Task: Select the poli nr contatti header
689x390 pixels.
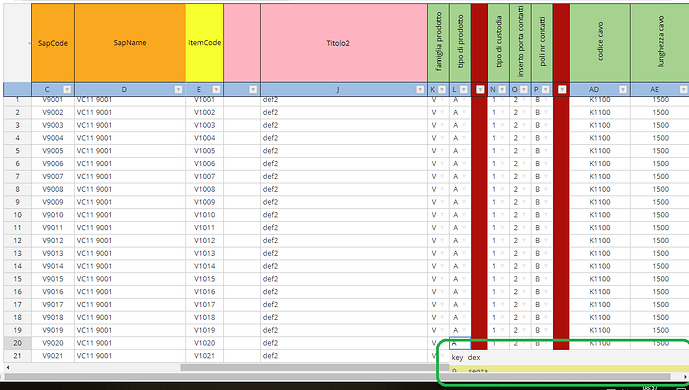Action: point(542,43)
